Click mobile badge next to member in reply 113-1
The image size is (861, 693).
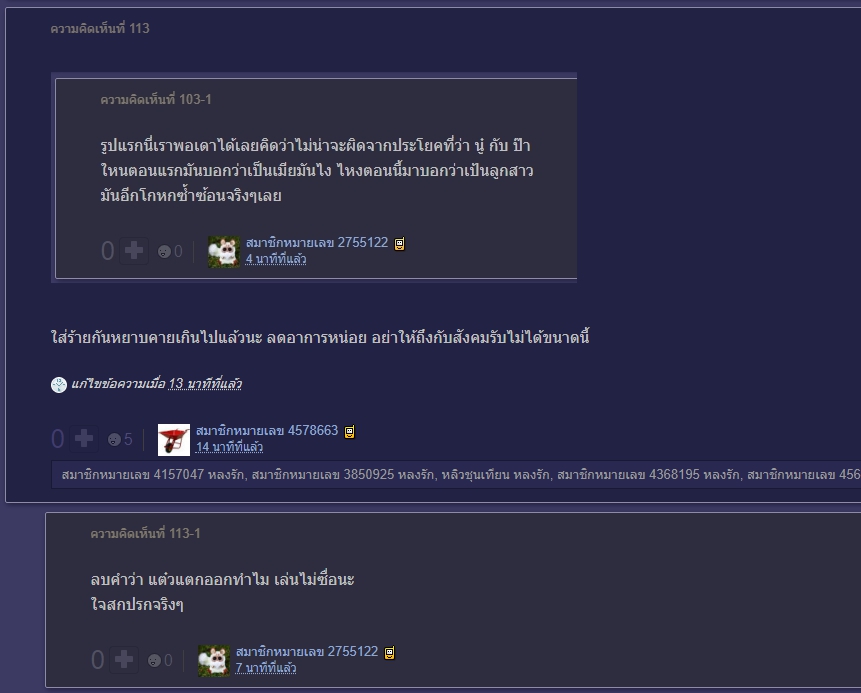point(390,653)
